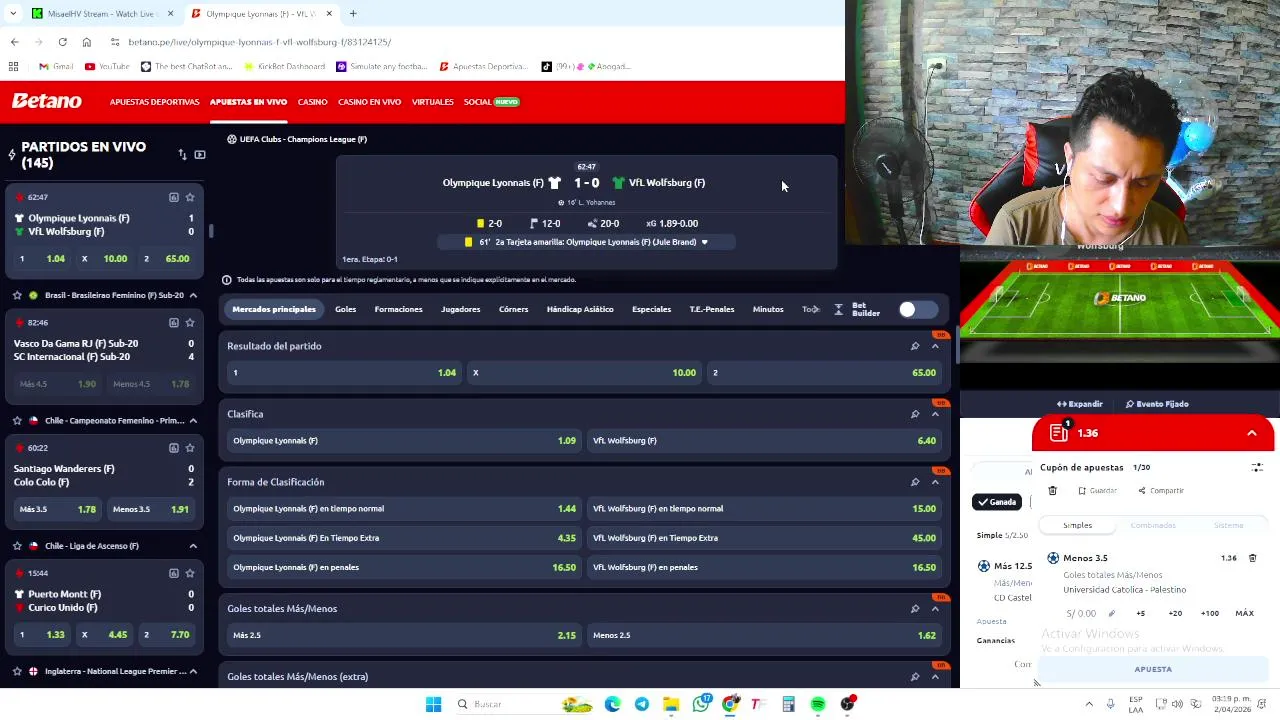This screenshot has height=720, width=1280.
Task: Pin the Goles totales Más/Menos market
Action: (x=914, y=608)
